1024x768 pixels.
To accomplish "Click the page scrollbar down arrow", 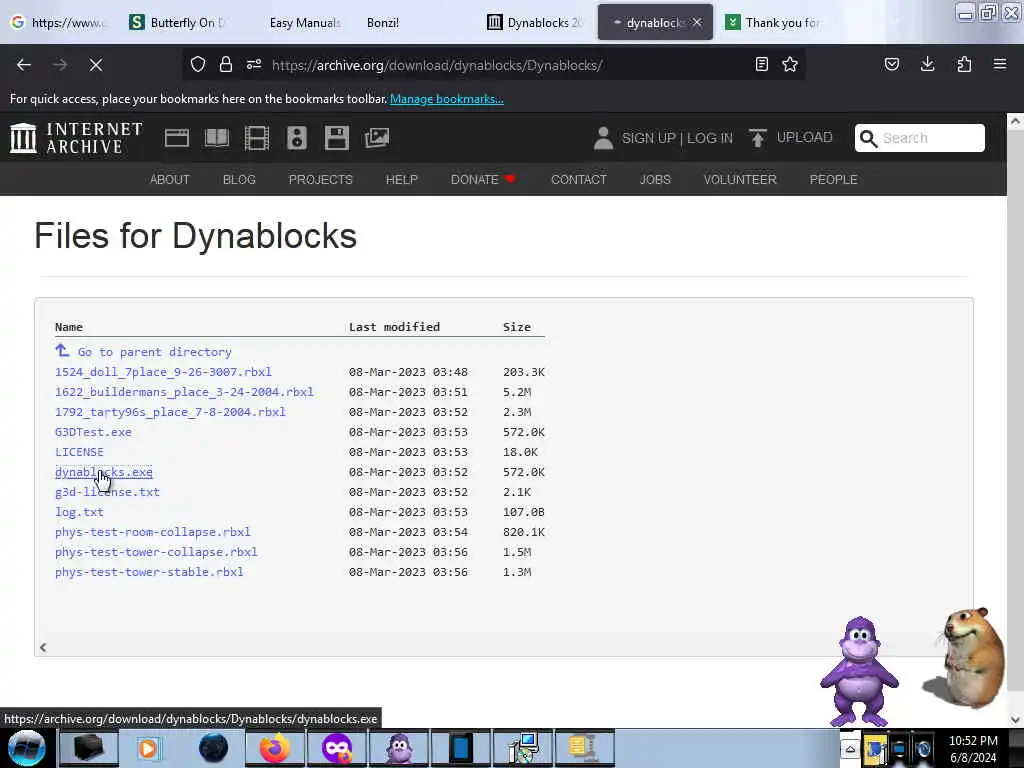I will [x=1015, y=719].
